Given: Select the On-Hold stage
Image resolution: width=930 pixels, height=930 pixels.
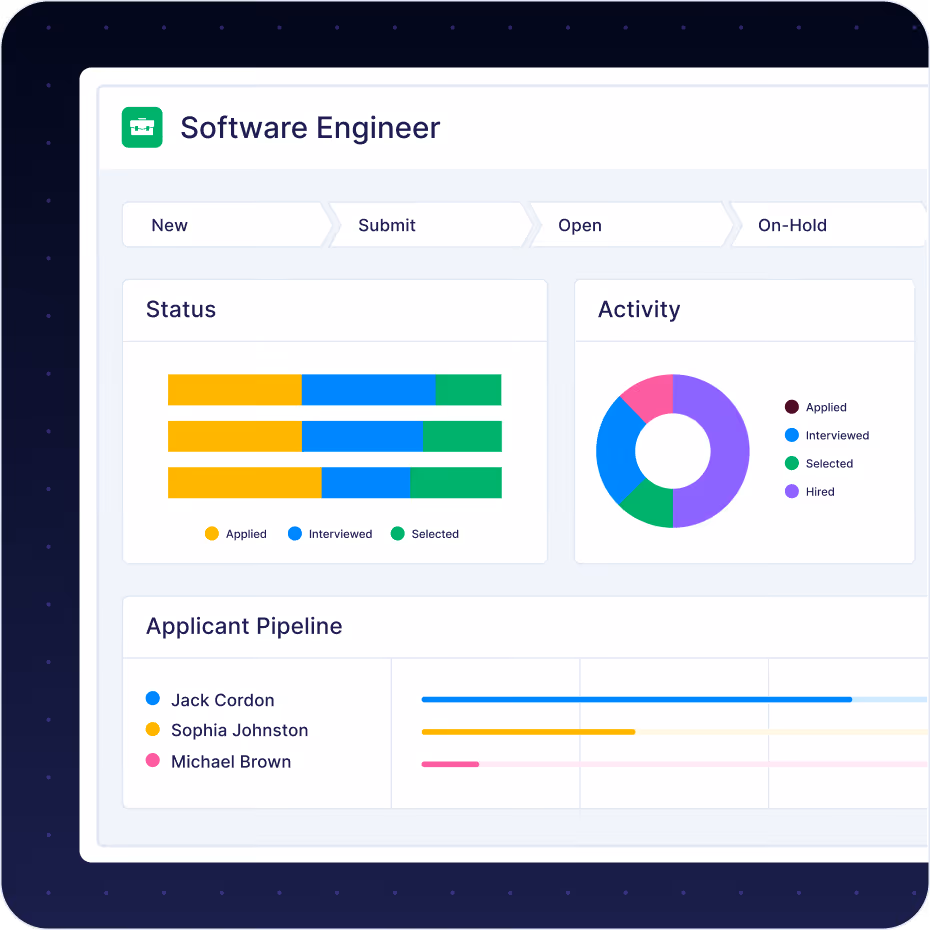Looking at the screenshot, I should [x=829, y=225].
